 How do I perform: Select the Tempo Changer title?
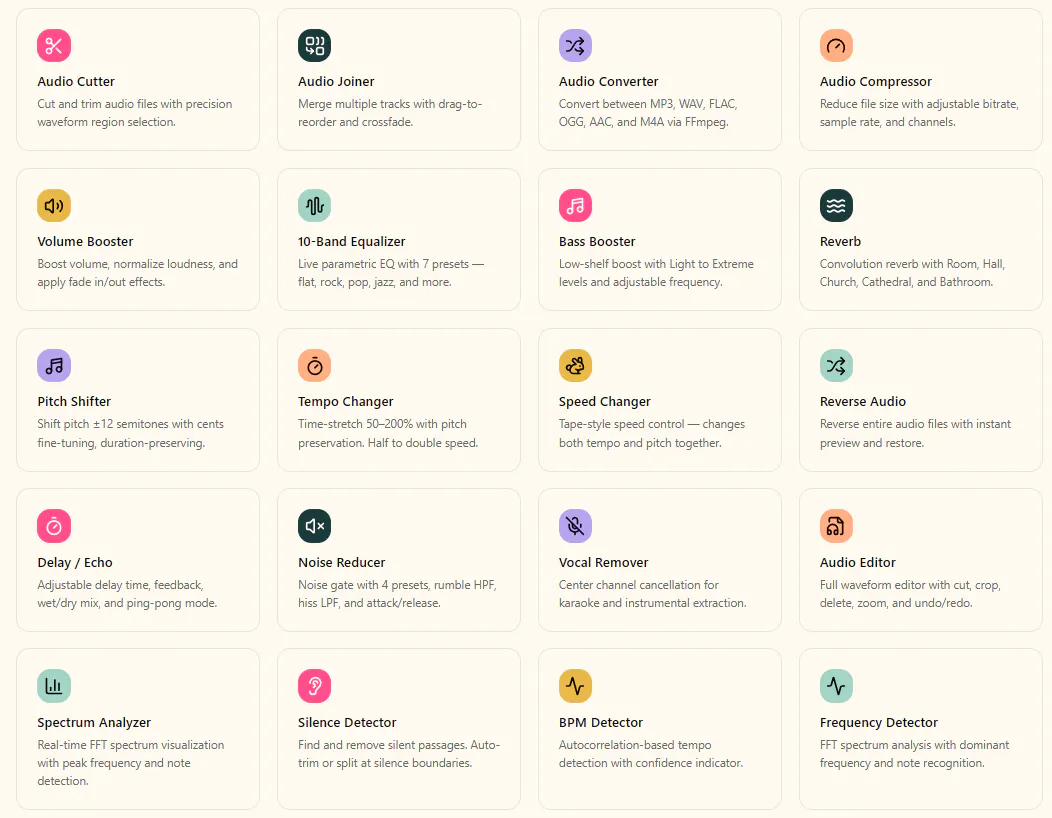click(346, 402)
